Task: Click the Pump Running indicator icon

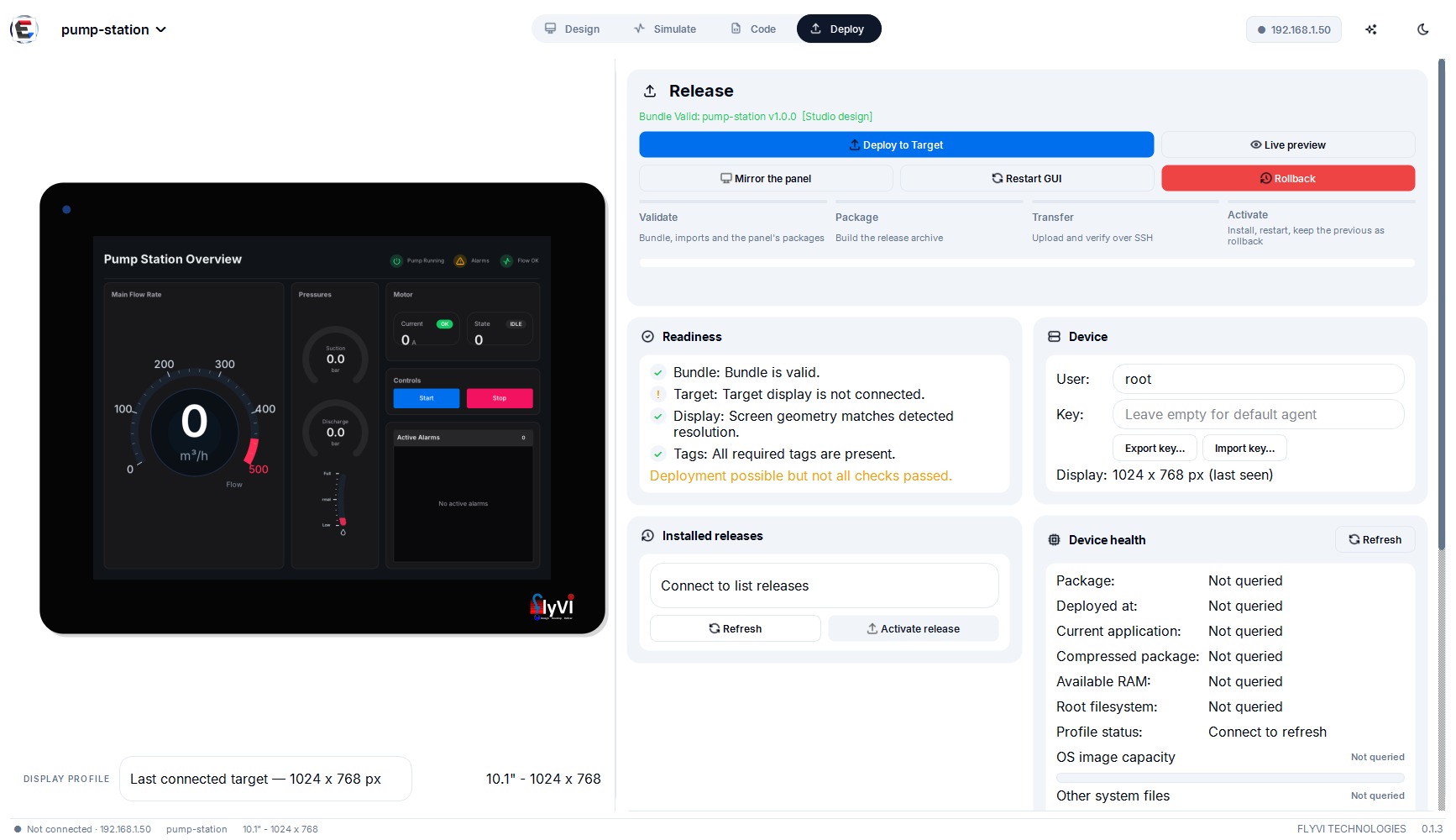Action: click(x=396, y=260)
